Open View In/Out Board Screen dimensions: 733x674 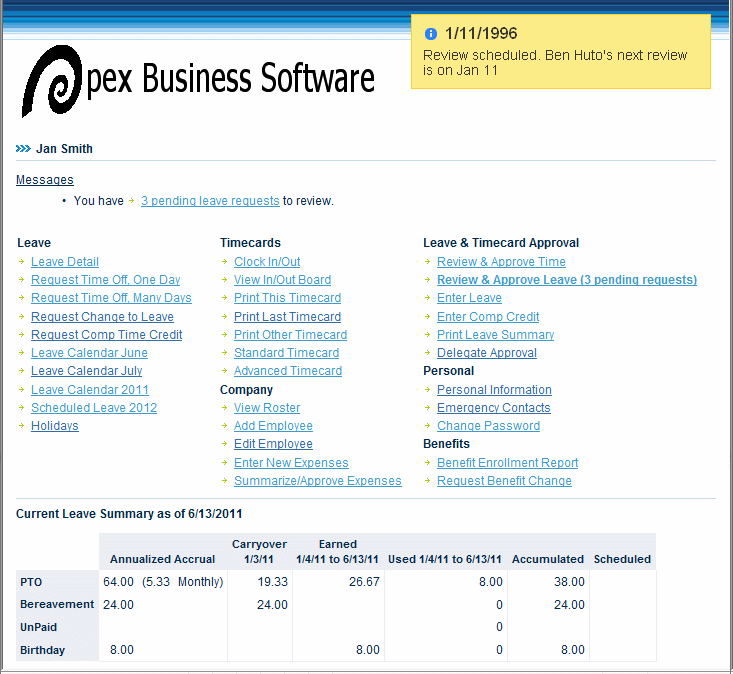click(x=282, y=280)
